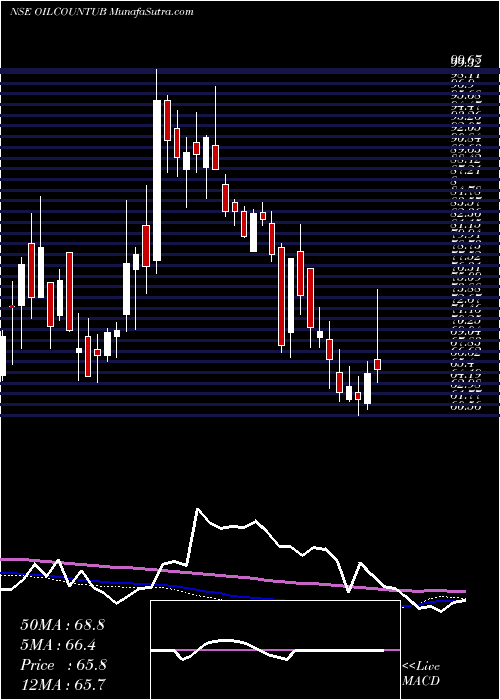This screenshot has height=700, width=500.
Task: Click the 50MA : 68.8 label
Action: coord(62,625)
